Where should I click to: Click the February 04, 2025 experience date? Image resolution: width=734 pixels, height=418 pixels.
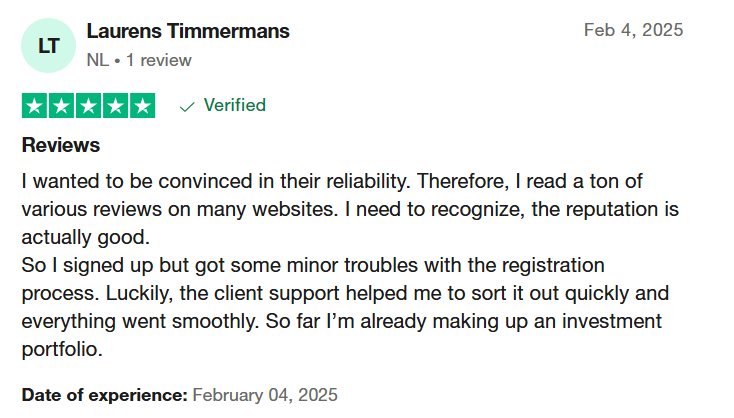coord(265,395)
